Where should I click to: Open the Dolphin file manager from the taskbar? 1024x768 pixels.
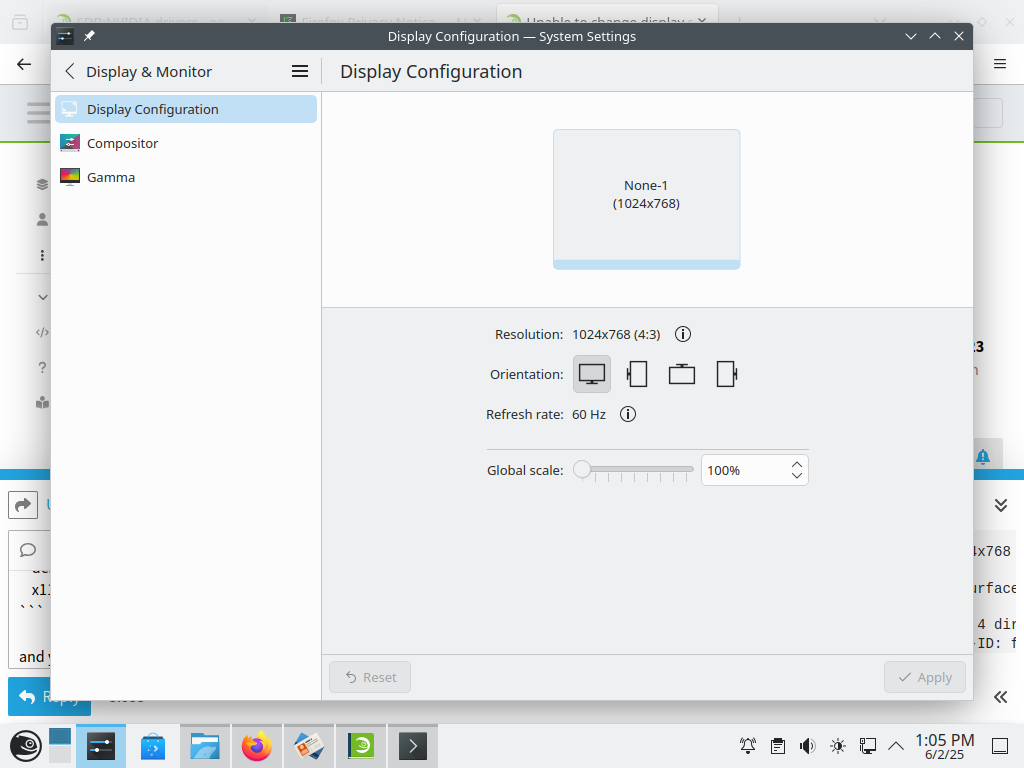pyautogui.click(x=204, y=745)
